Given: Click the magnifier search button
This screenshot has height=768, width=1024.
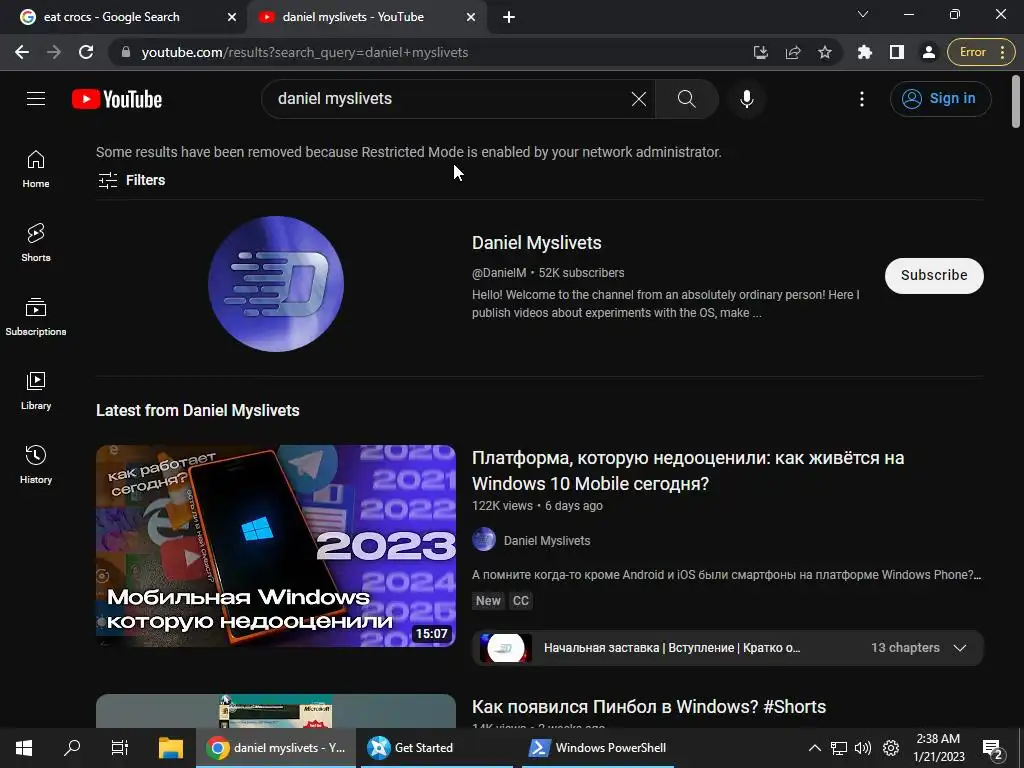Looking at the screenshot, I should pos(686,99).
